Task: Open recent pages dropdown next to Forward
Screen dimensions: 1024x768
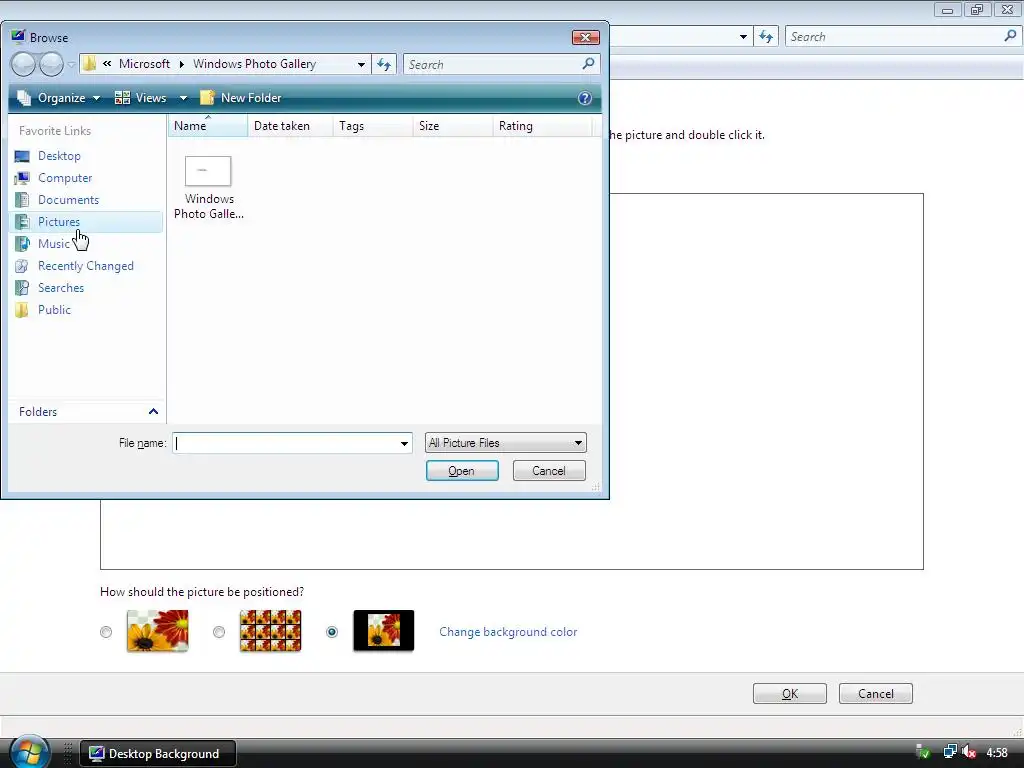Action: tap(71, 65)
